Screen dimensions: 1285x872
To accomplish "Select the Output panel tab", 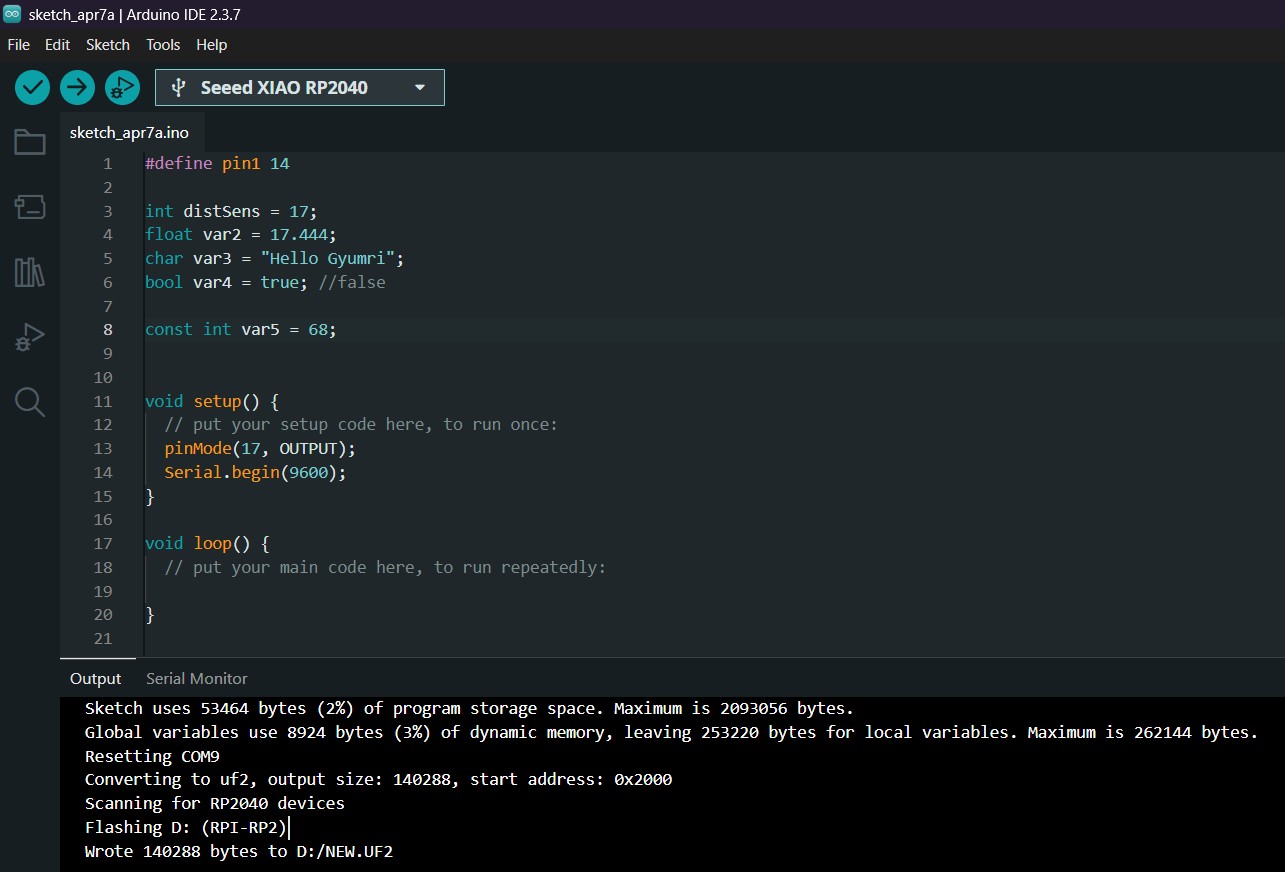I will 95,678.
